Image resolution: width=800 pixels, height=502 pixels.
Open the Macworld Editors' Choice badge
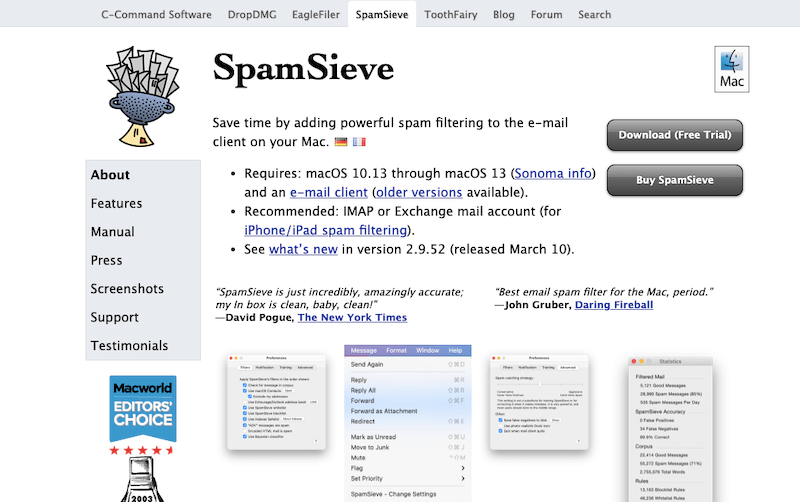coord(143,409)
